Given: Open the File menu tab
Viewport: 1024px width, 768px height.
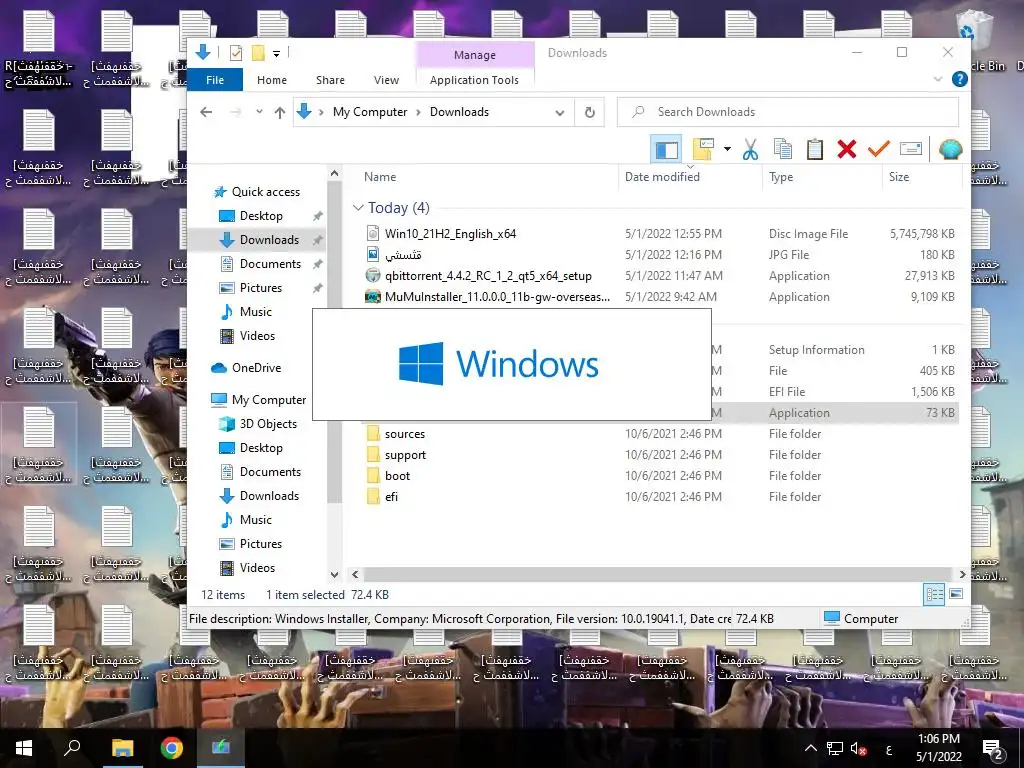Looking at the screenshot, I should 215,80.
